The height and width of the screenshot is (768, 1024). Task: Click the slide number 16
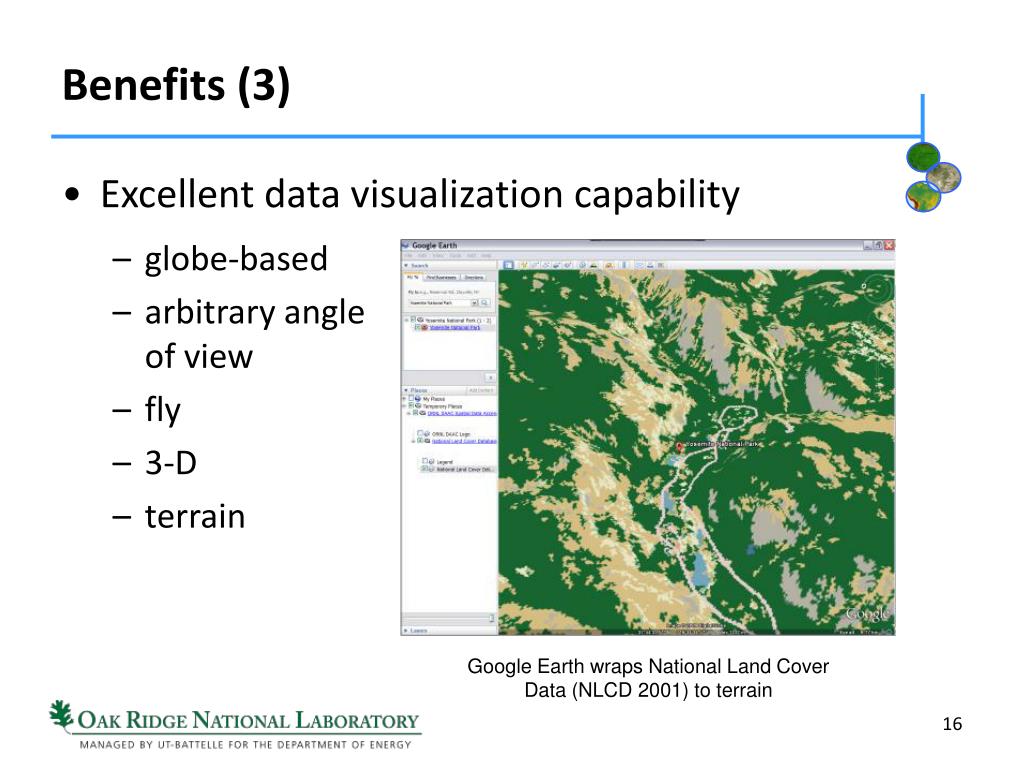click(x=952, y=724)
